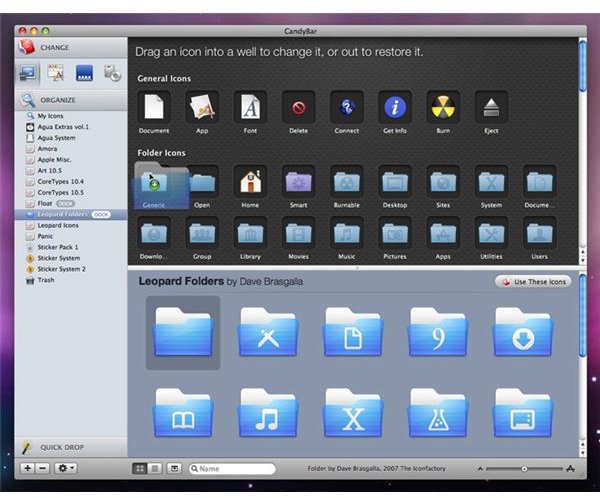This screenshot has height=498, width=600.
Task: Select the Delete icon well
Action: pos(298,107)
